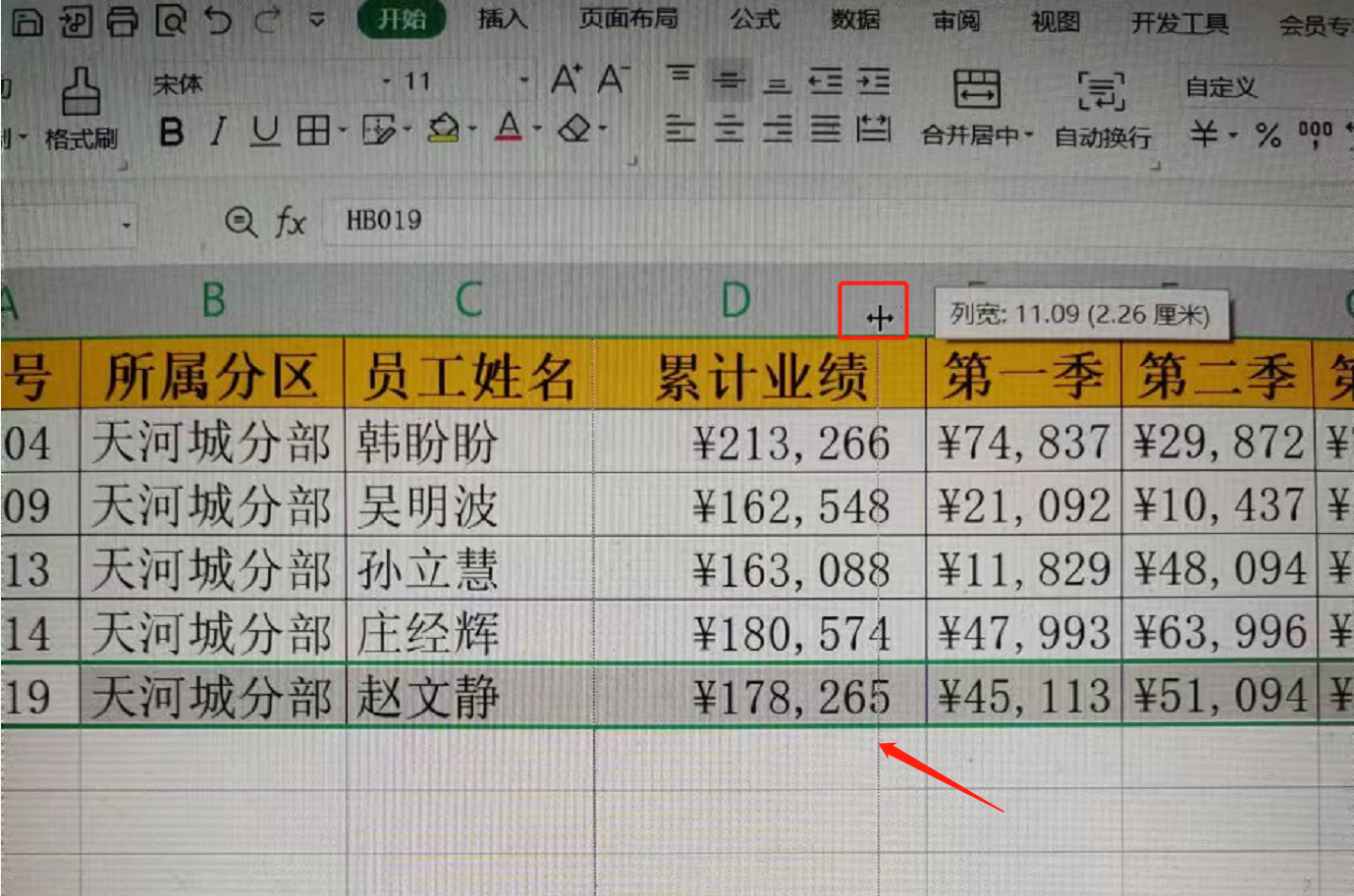Toggle Italic formatting
This screenshot has width=1354, height=896.
[x=218, y=131]
